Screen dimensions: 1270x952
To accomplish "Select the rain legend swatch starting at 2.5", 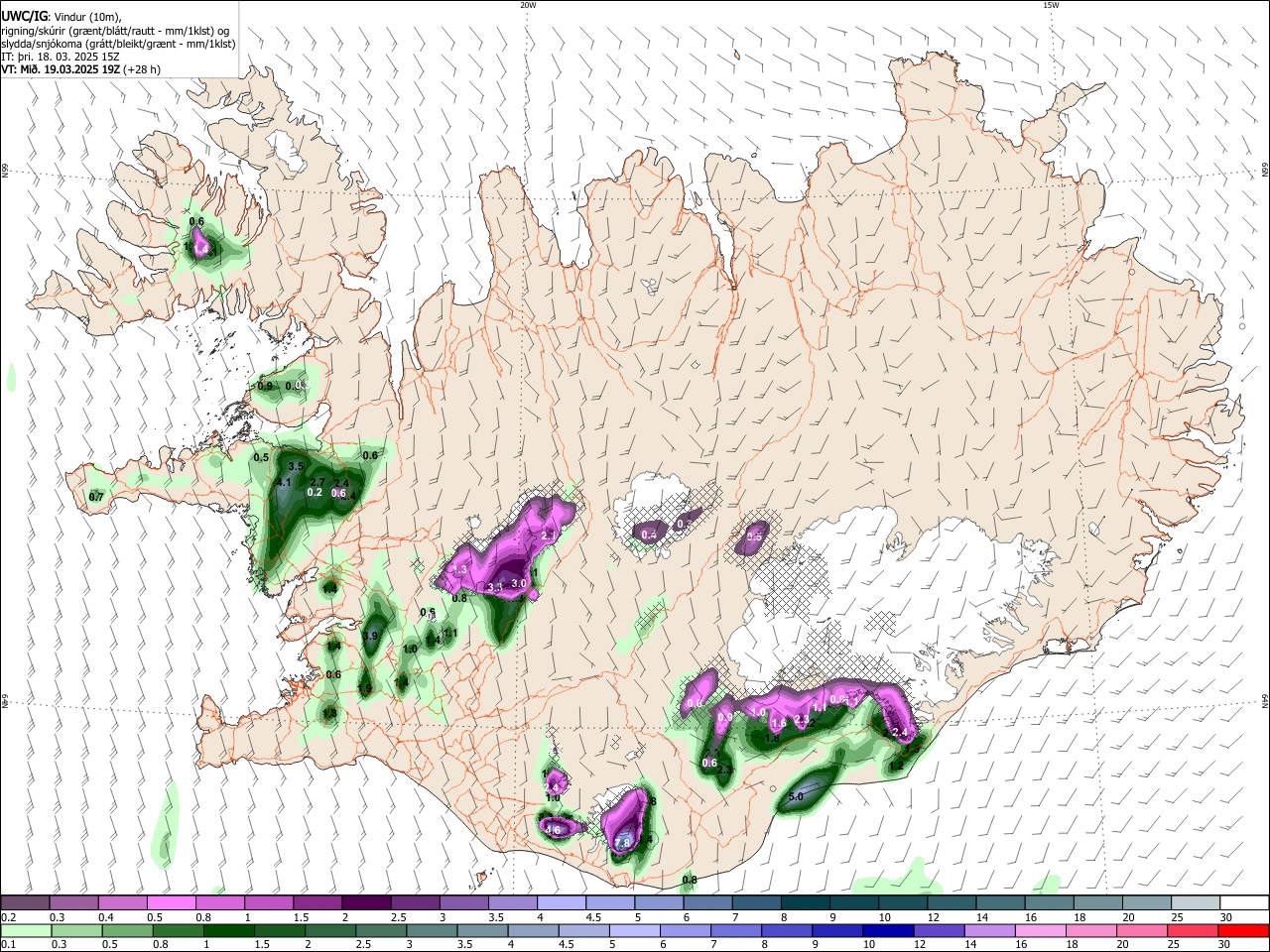I will coord(380,930).
